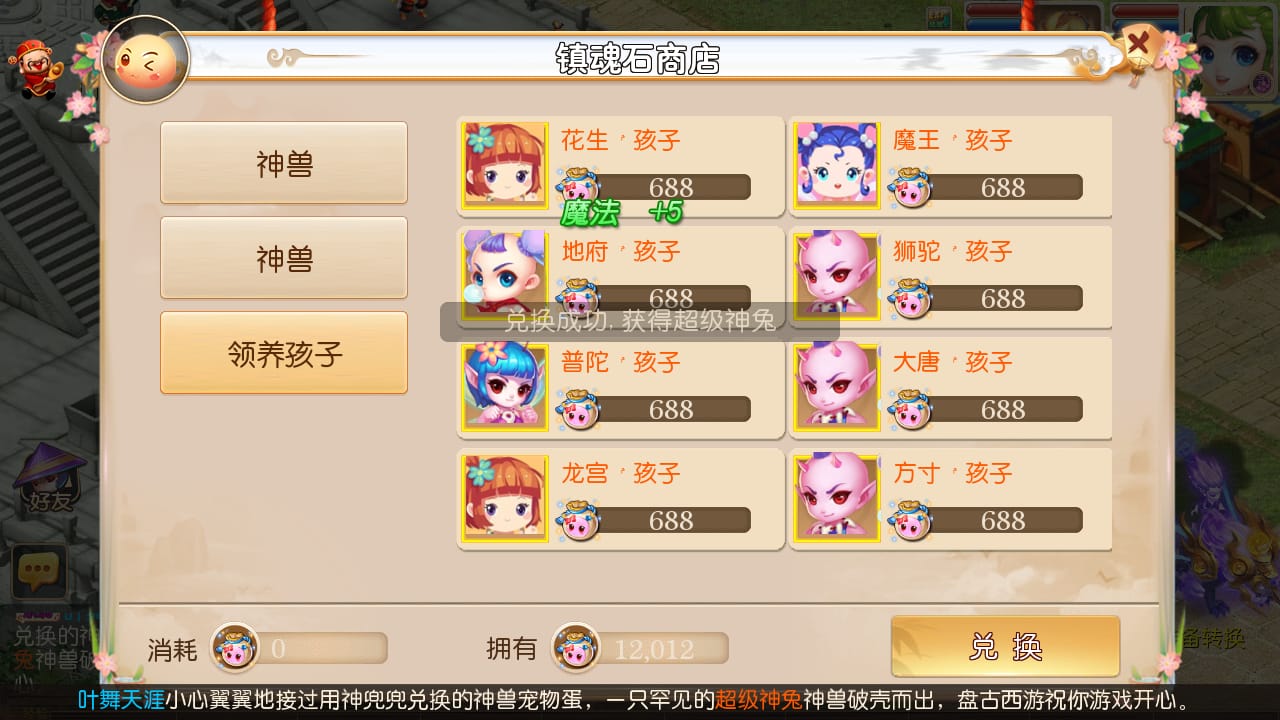The height and width of the screenshot is (720, 1280).
Task: Select the 花生 孩子 avatar portrait
Action: pyautogui.click(x=505, y=166)
